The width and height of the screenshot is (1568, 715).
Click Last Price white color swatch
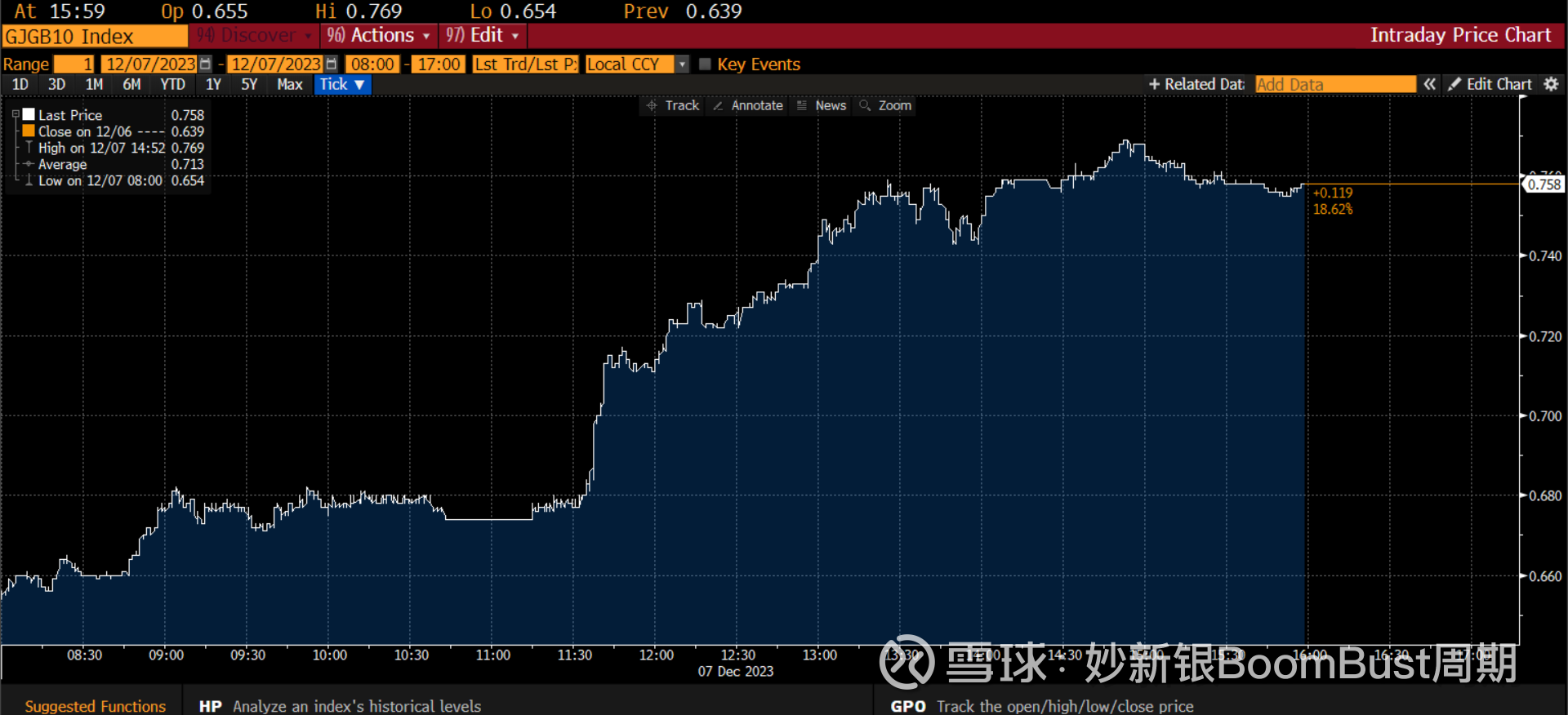(29, 114)
